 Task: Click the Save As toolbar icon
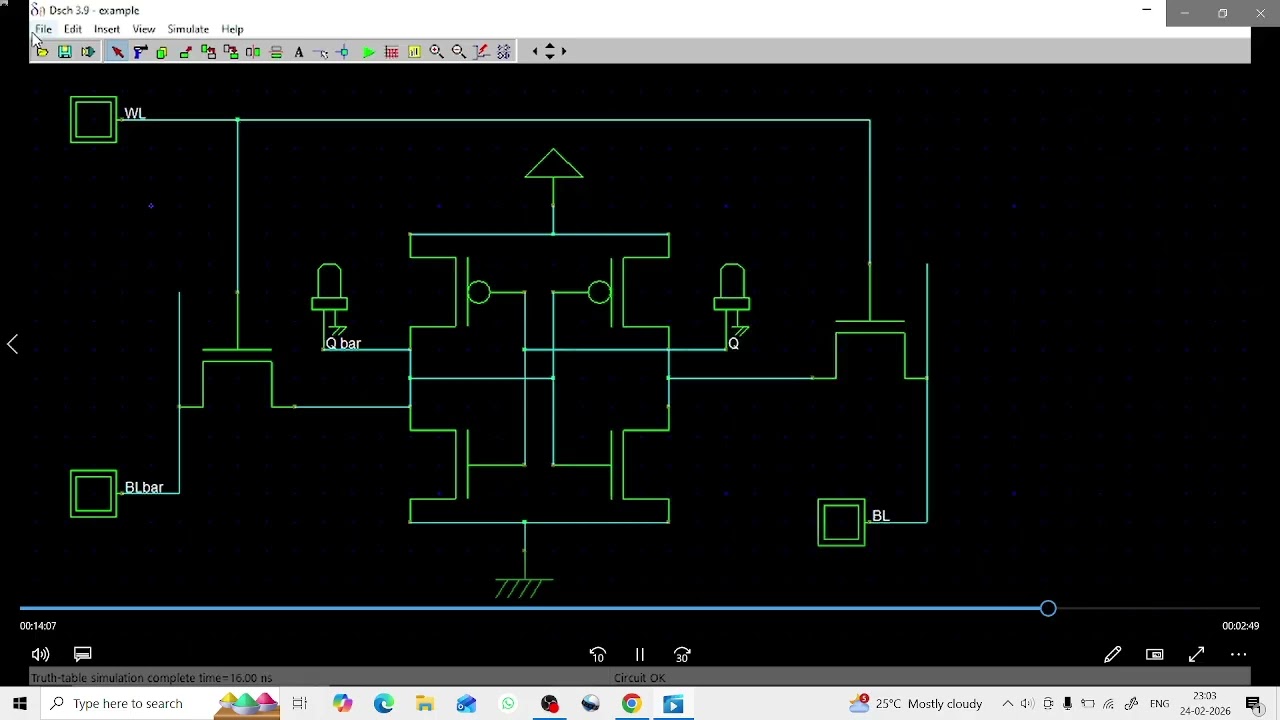pyautogui.click(x=87, y=51)
